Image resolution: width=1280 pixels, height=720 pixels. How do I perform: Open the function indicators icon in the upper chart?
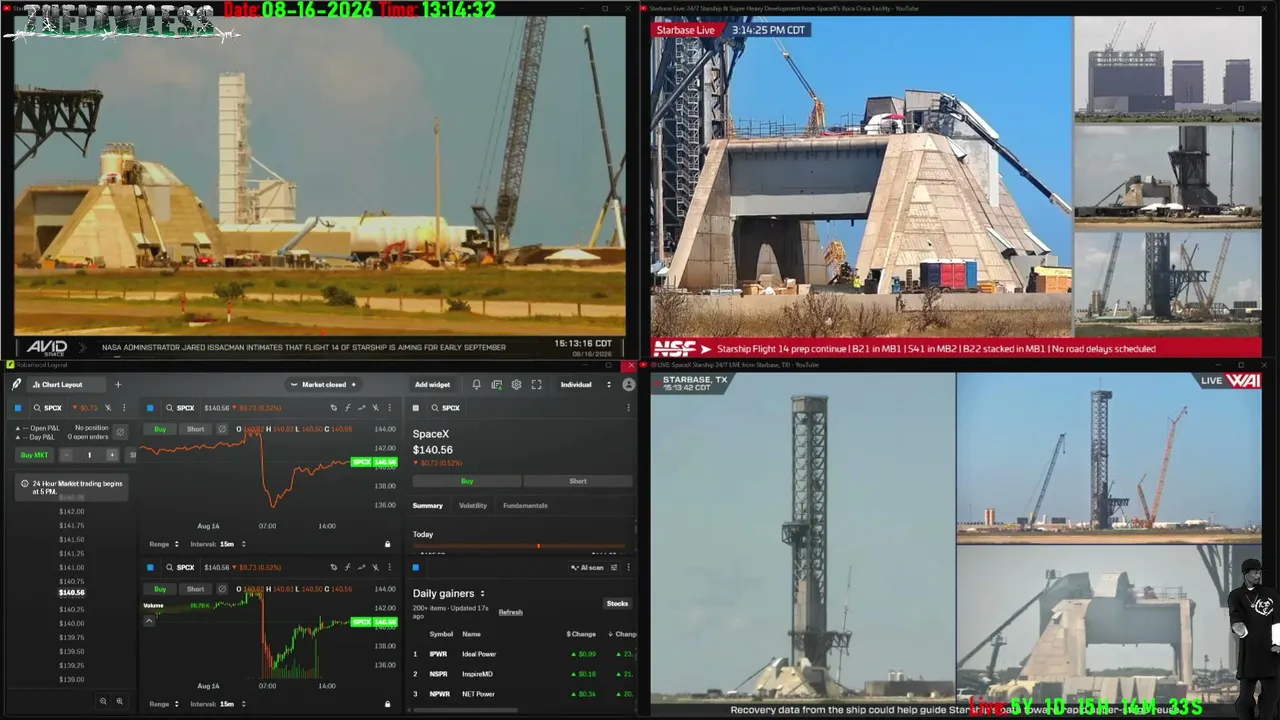pyautogui.click(x=347, y=408)
